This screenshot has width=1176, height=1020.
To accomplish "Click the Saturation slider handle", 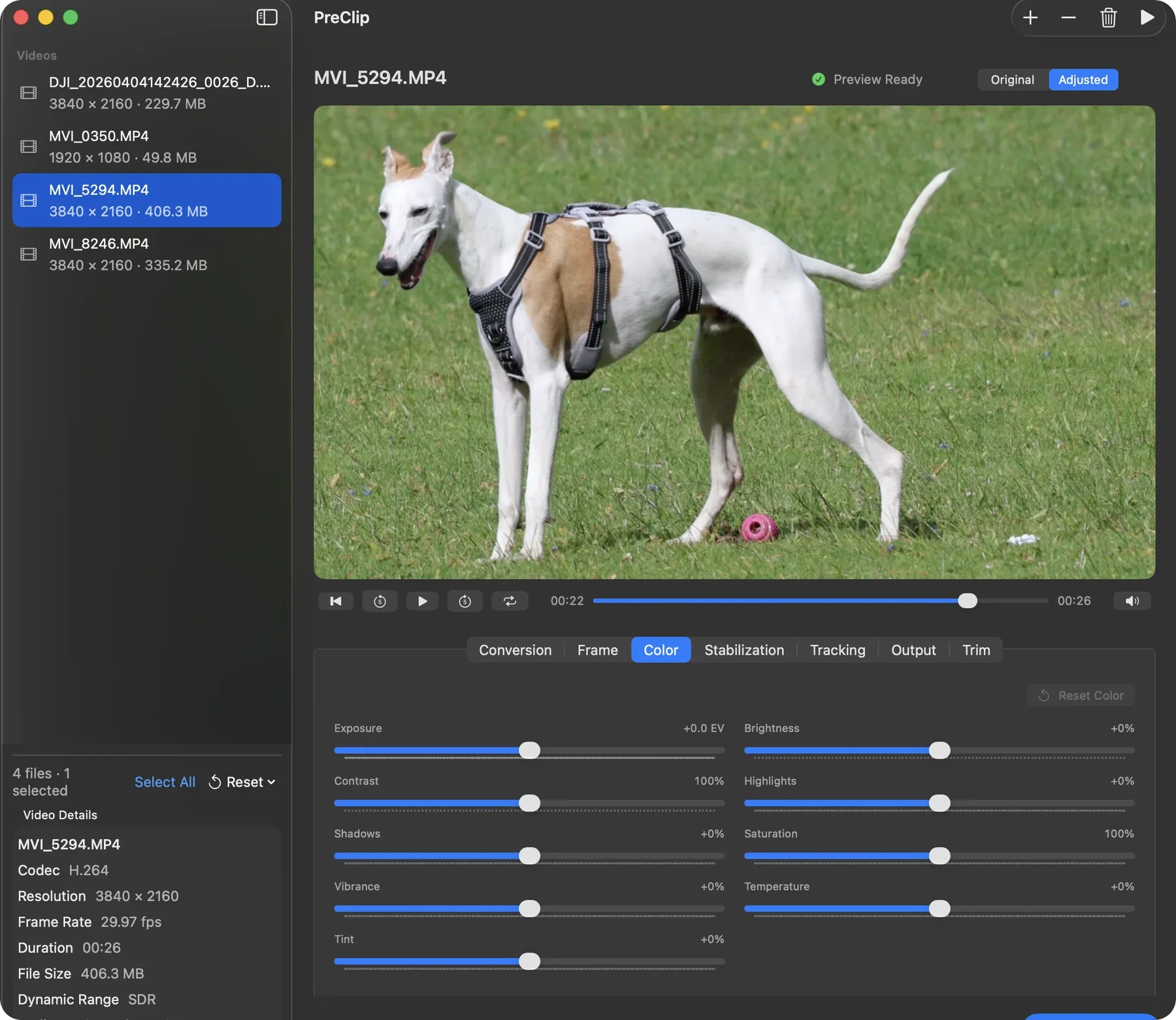I will point(939,856).
